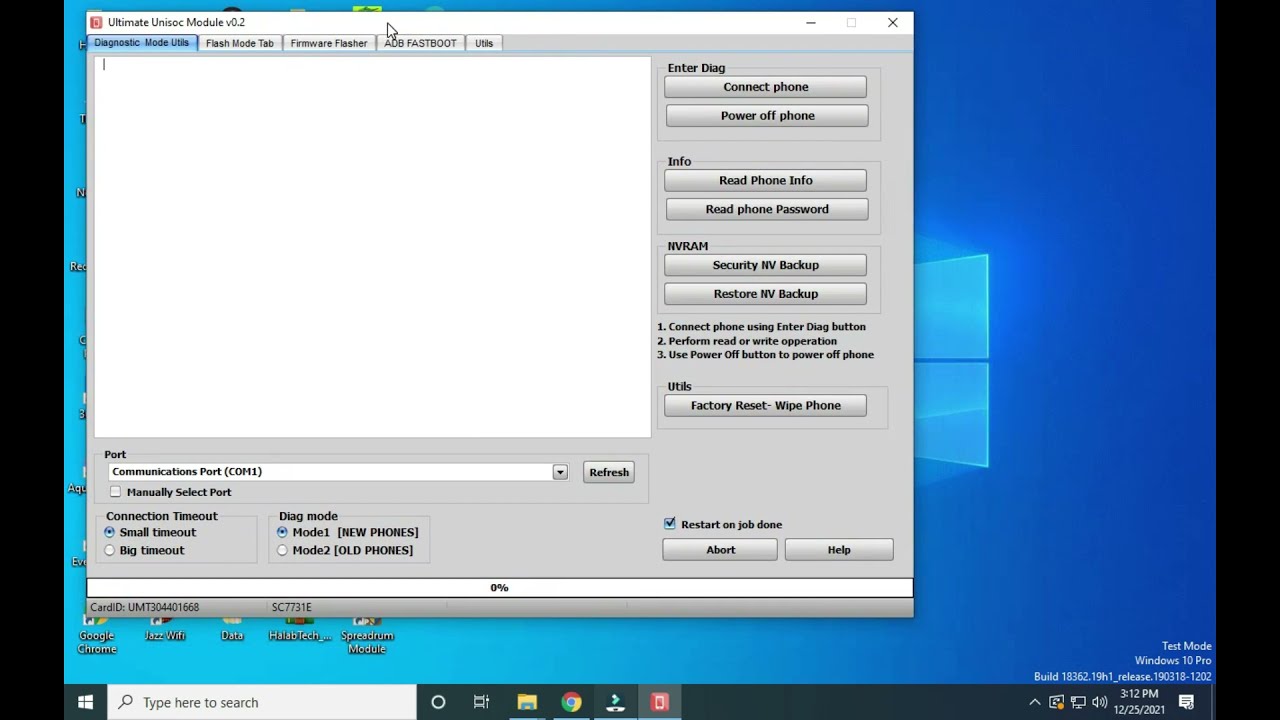
Task: Click the 0% progress bar
Action: [x=499, y=588]
